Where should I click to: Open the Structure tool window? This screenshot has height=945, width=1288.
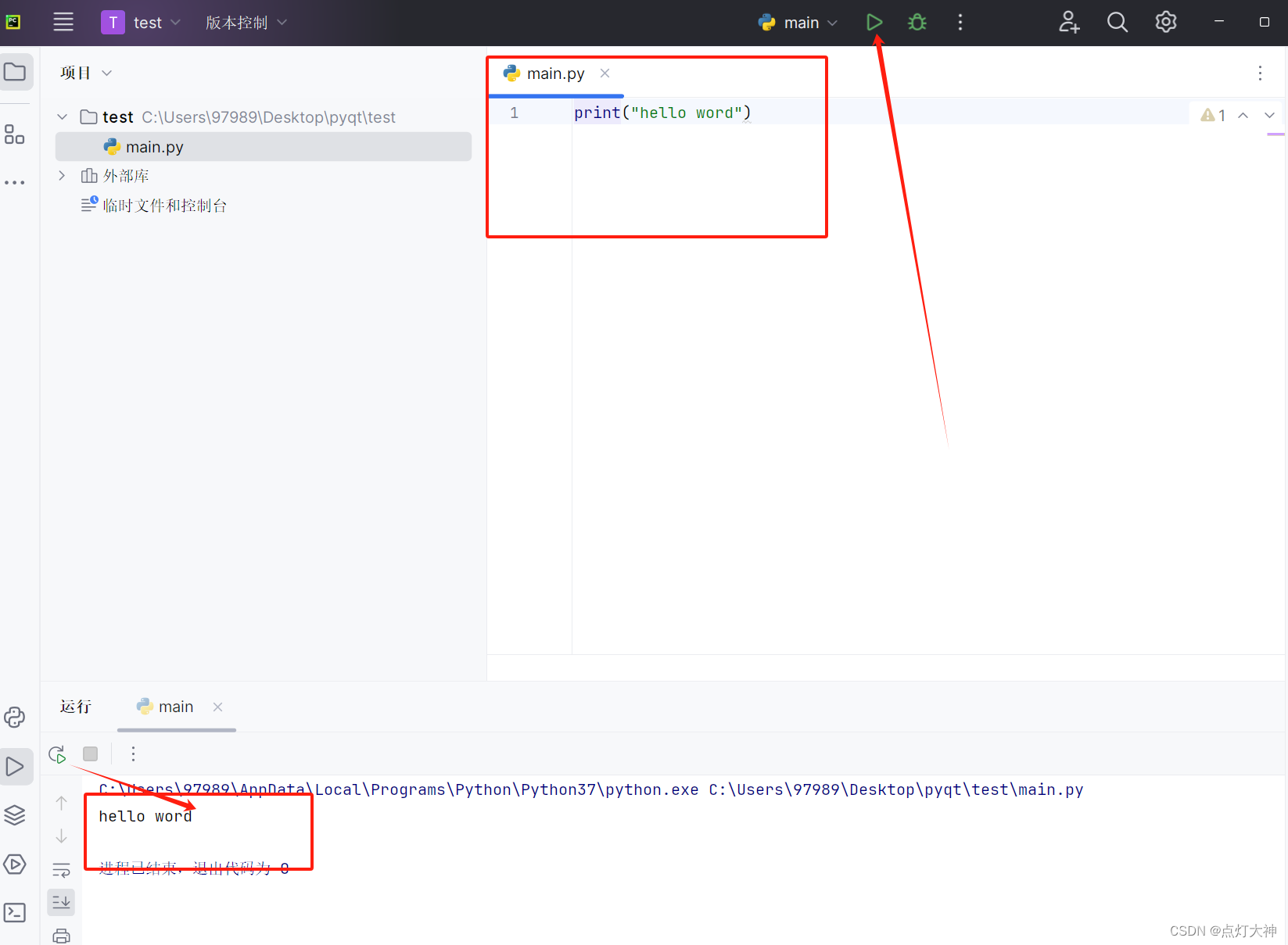[15, 134]
